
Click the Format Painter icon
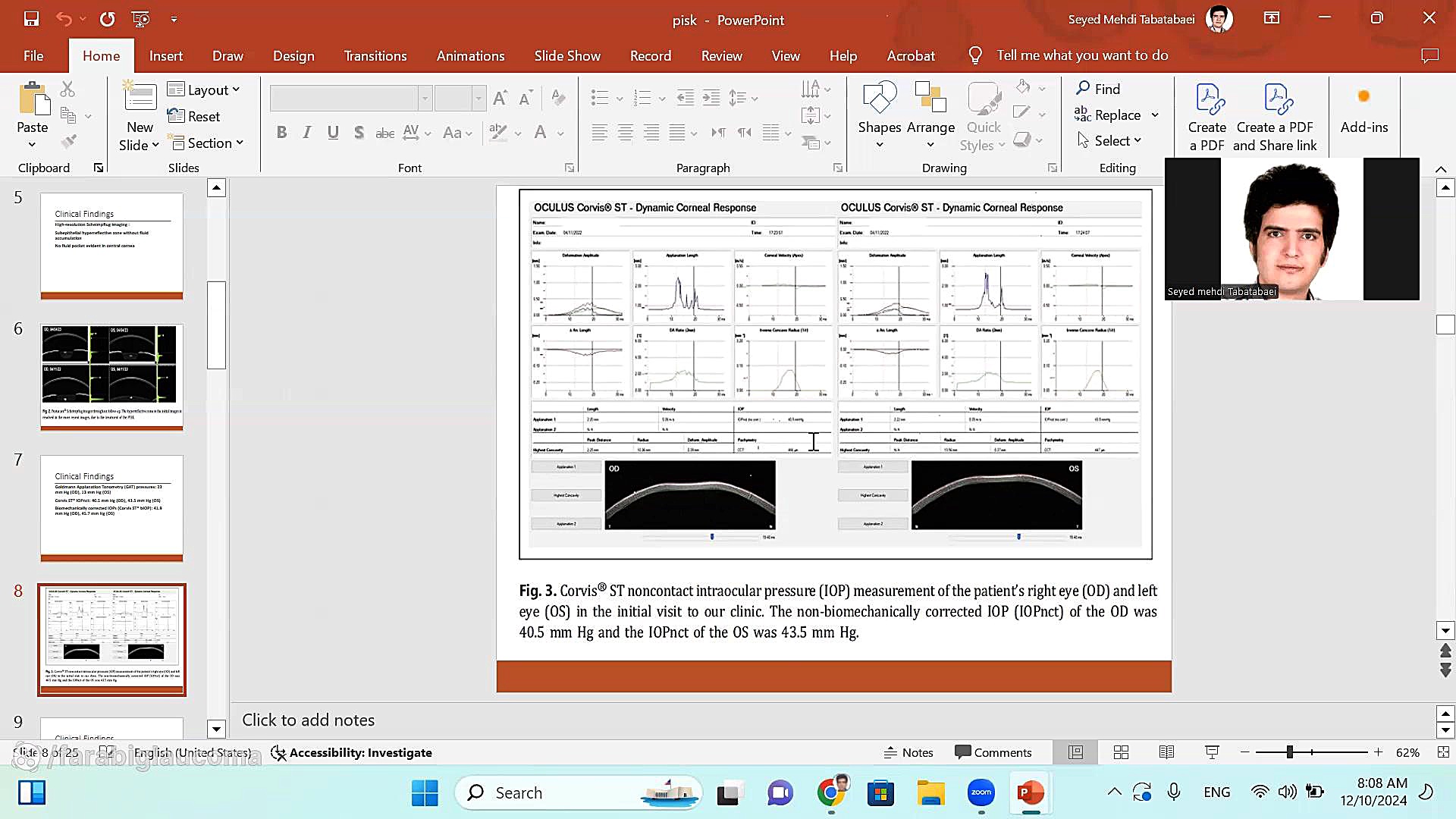tap(69, 142)
